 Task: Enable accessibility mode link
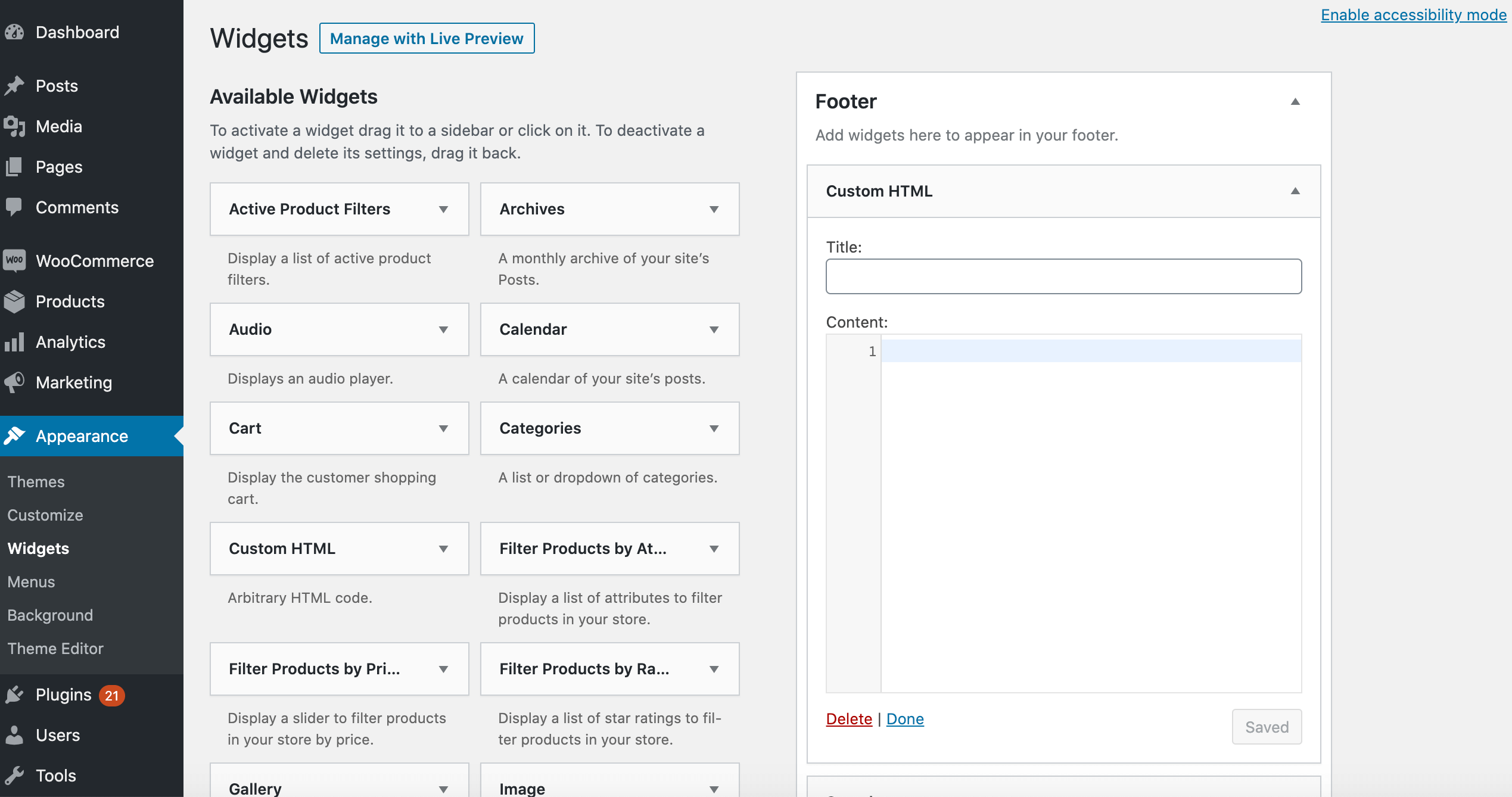(1413, 15)
